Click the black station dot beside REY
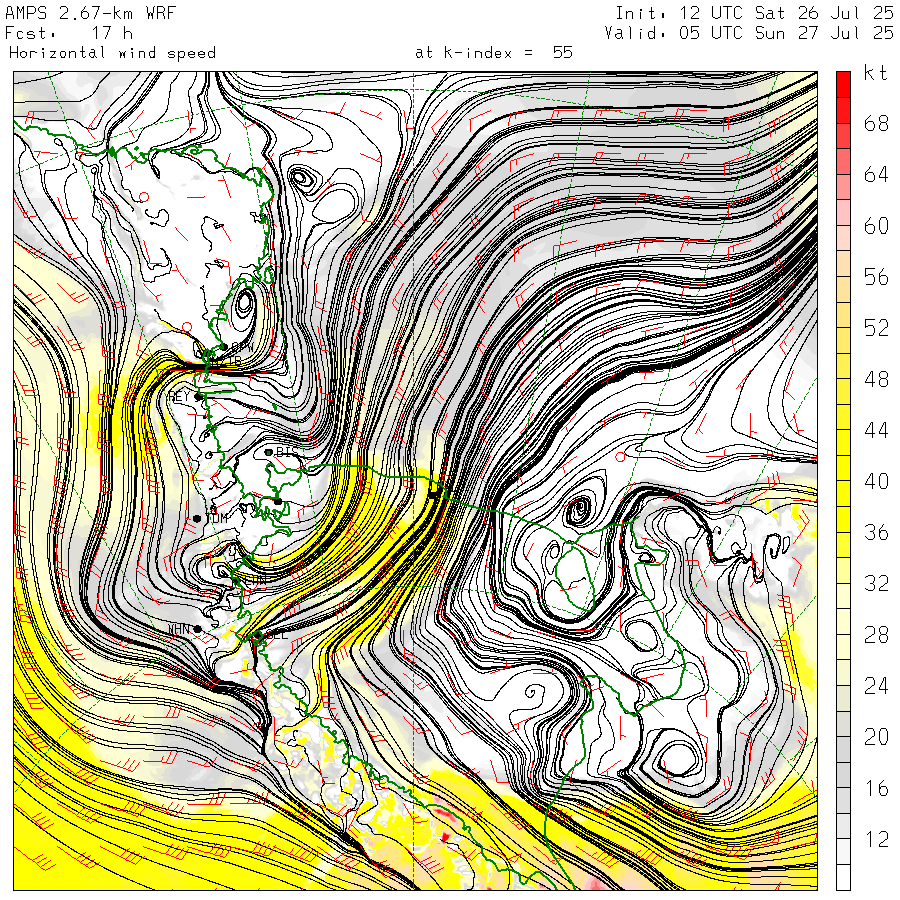The height and width of the screenshot is (900, 900). pyautogui.click(x=198, y=397)
